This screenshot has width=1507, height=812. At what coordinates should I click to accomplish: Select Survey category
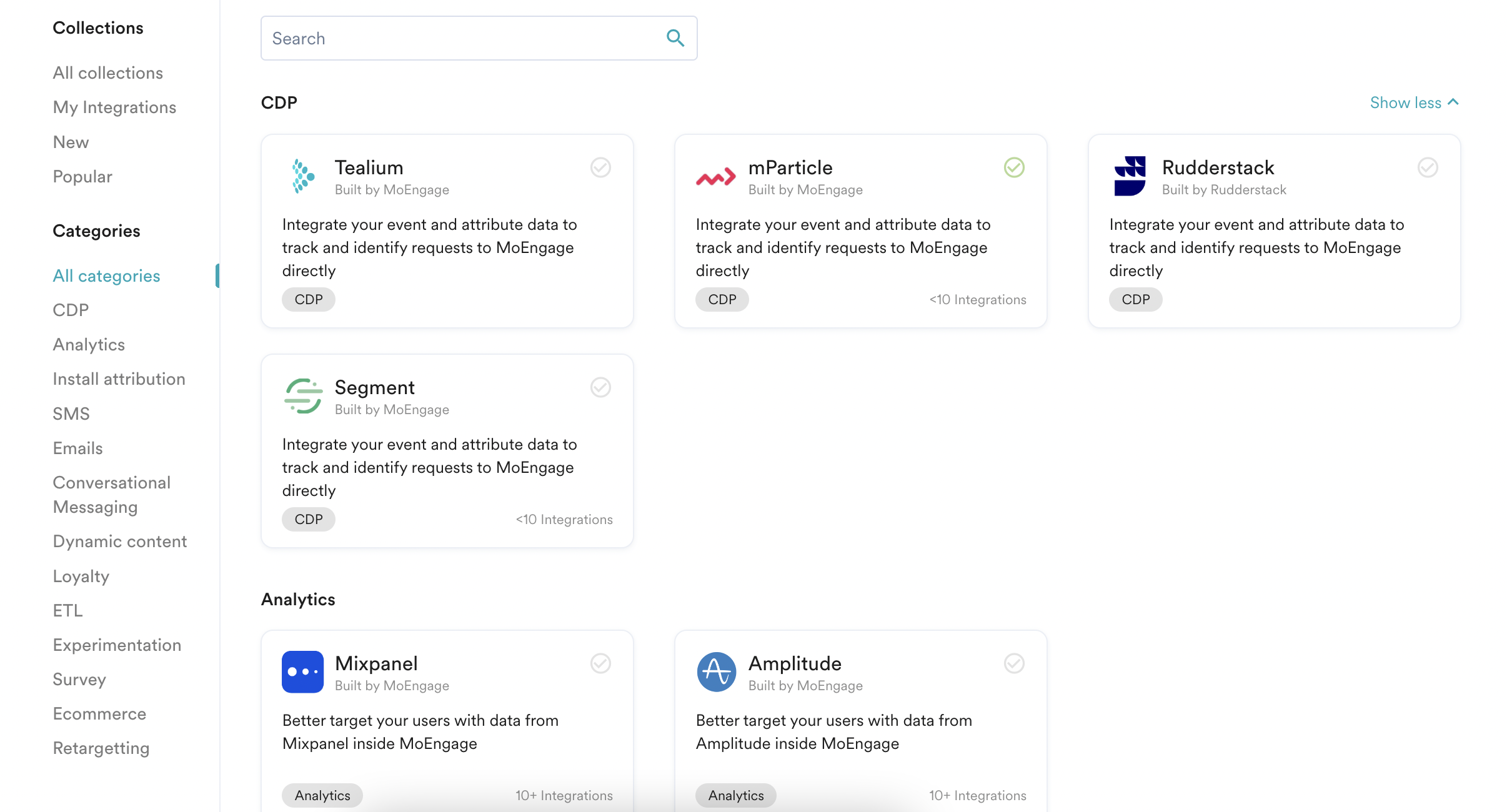[x=79, y=680]
